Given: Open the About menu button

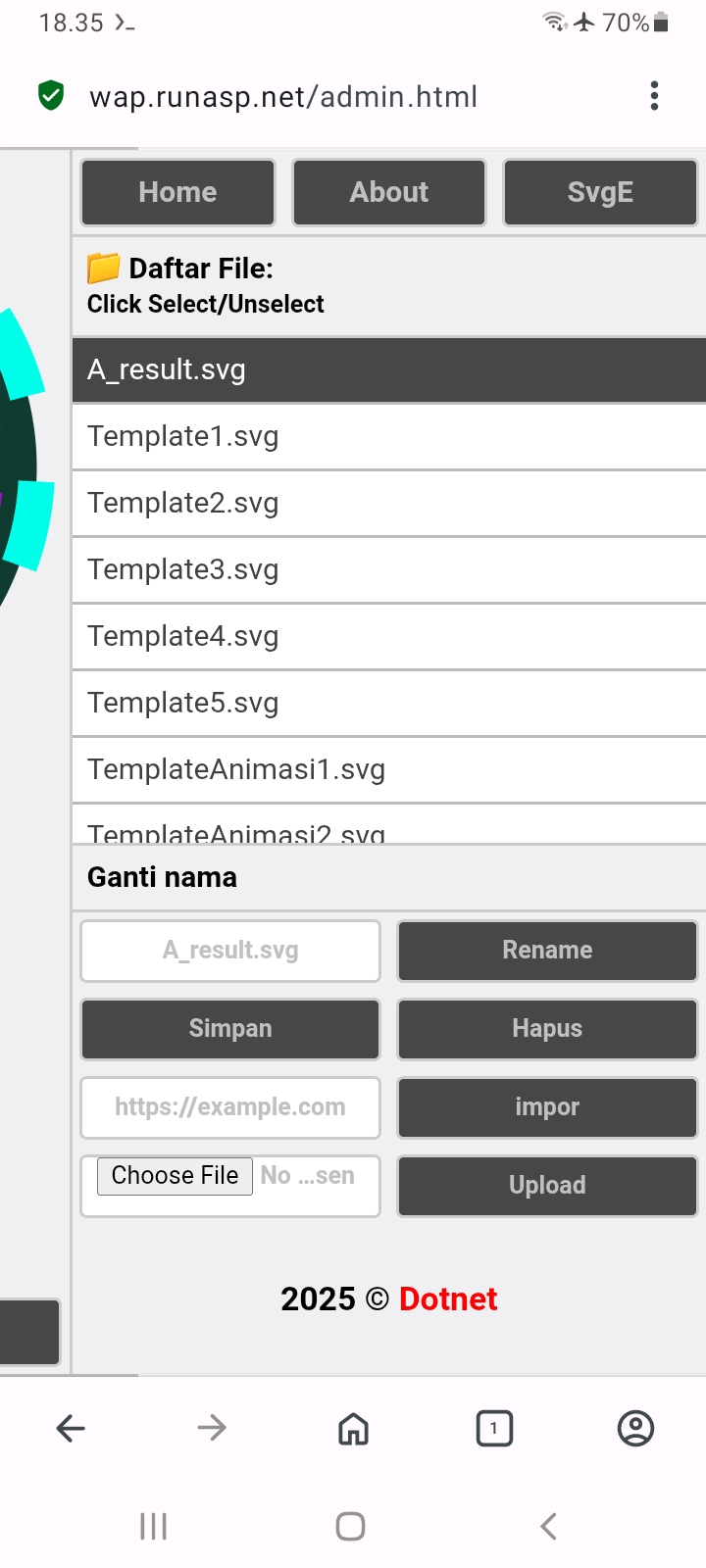Looking at the screenshot, I should point(389,192).
